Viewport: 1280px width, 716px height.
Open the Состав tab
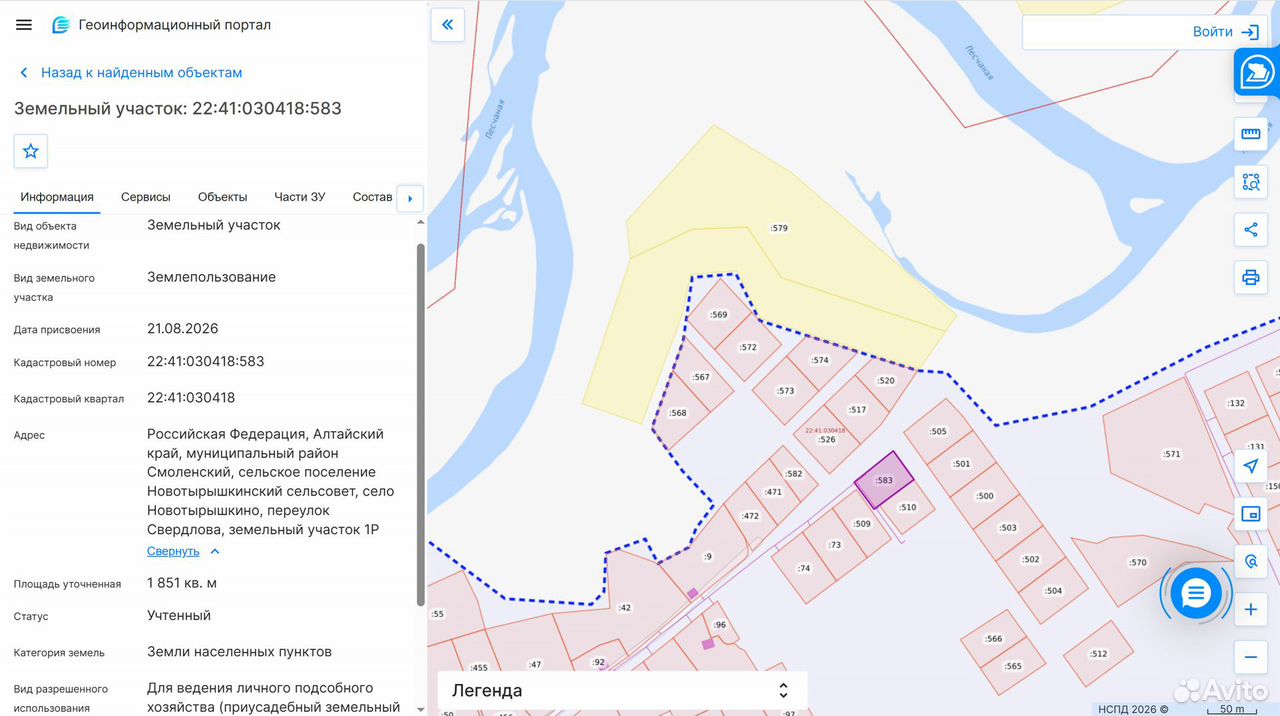(x=373, y=197)
